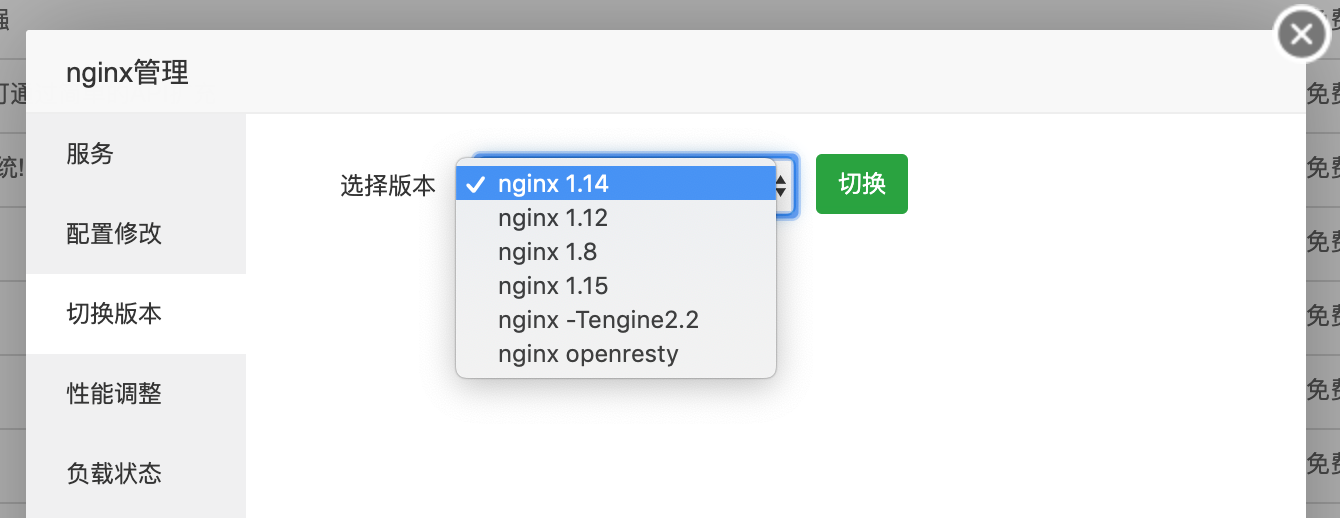Click the truncated 通 text behind the dialog
The height and width of the screenshot is (518, 1340).
click(12, 95)
